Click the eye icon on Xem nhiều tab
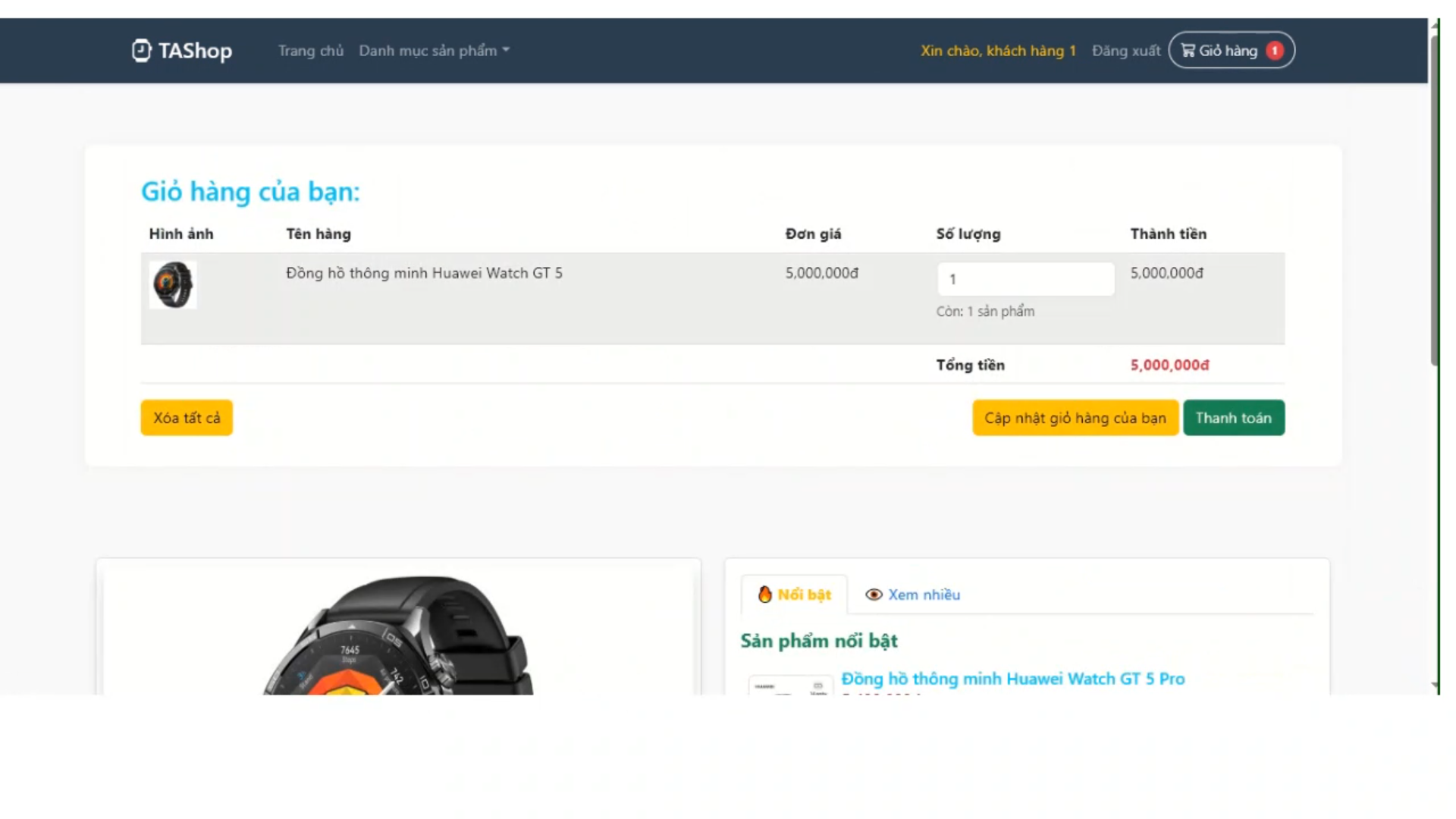The width and height of the screenshot is (1456, 819). click(874, 595)
